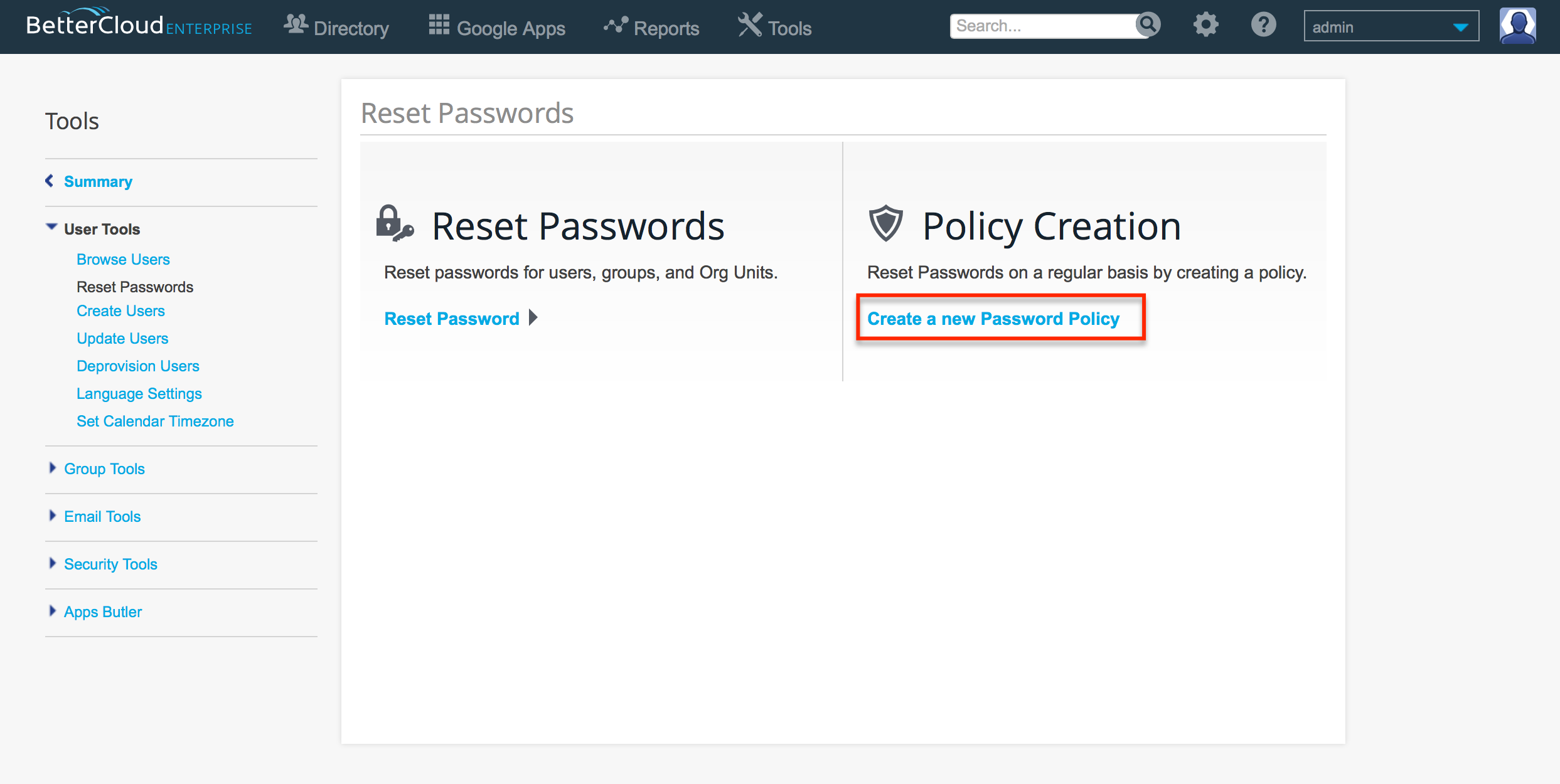Screen dimensions: 1560x784
Task: Click the Reset Password link
Action: pyautogui.click(x=452, y=319)
